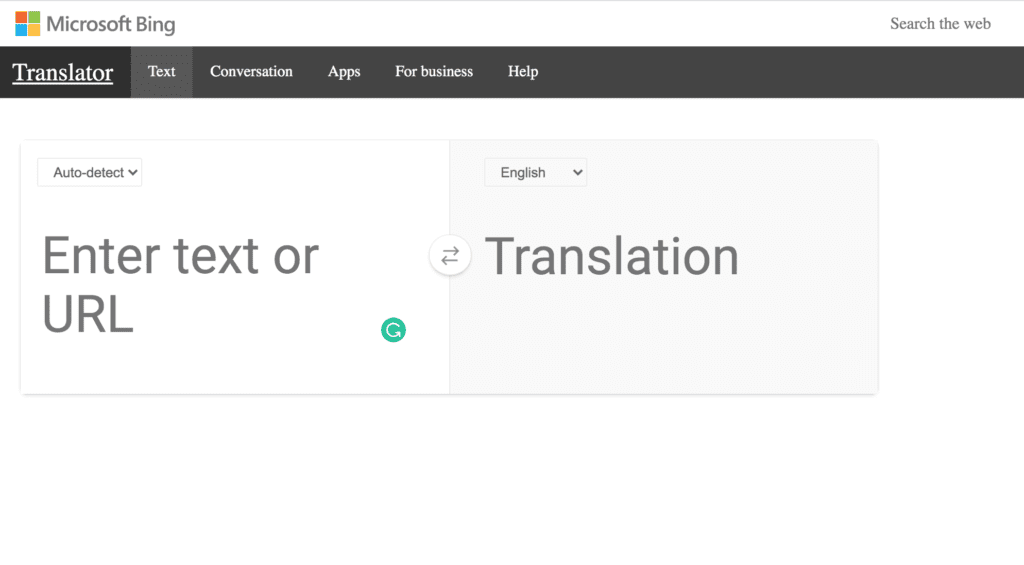
Task: Click the Microsoft Bing logo
Action: point(95,24)
